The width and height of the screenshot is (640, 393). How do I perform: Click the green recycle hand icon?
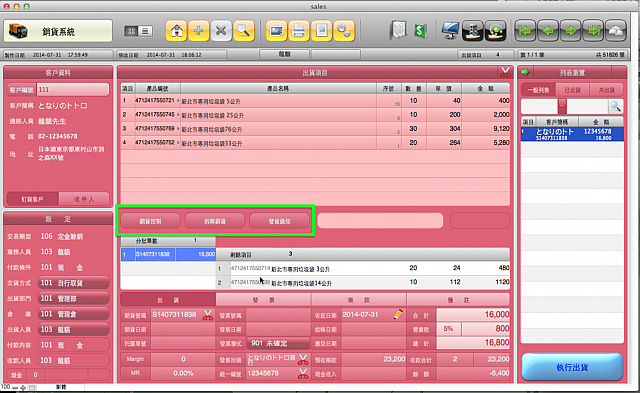point(496,31)
